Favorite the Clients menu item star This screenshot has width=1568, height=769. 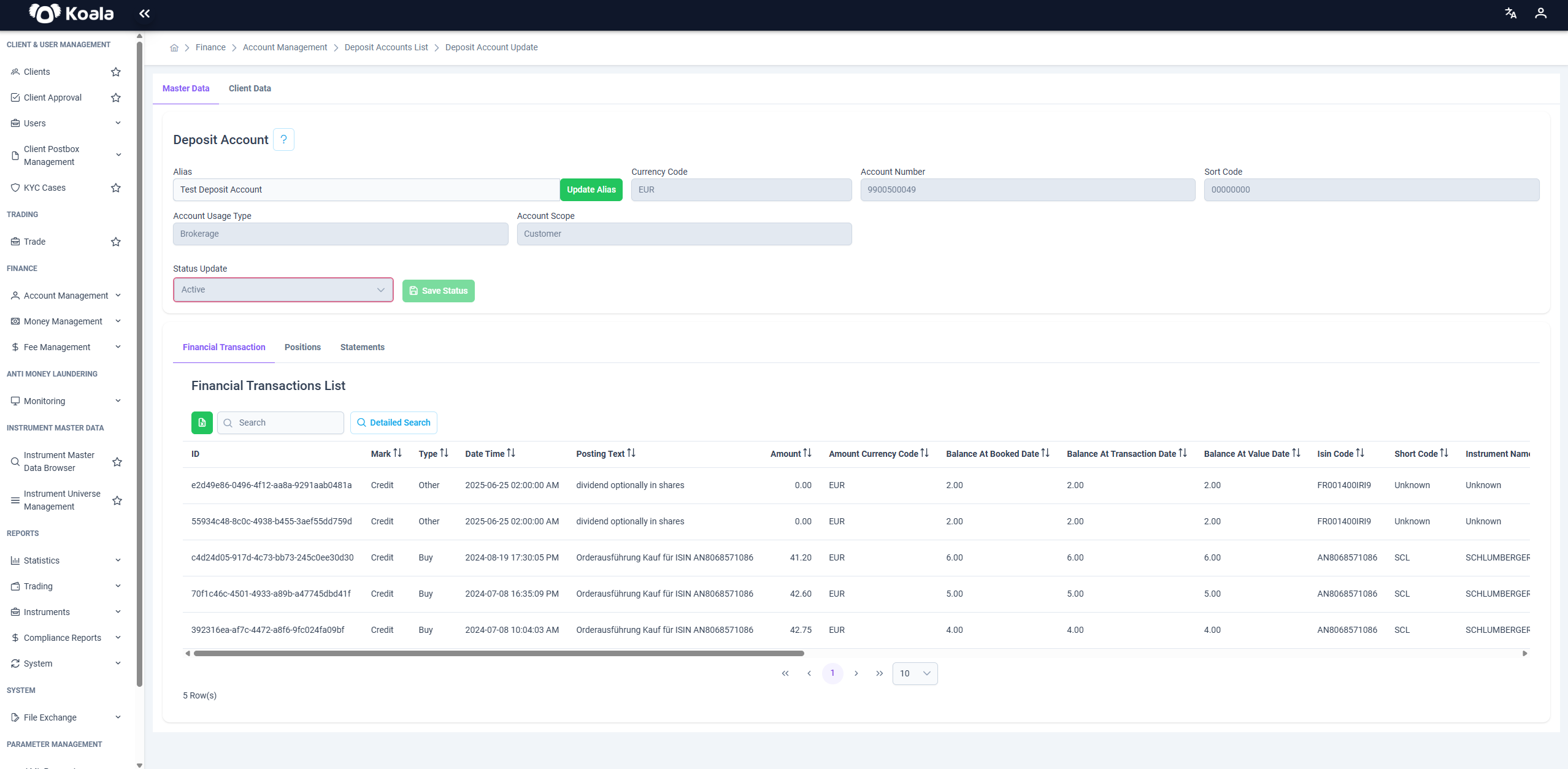(x=115, y=72)
